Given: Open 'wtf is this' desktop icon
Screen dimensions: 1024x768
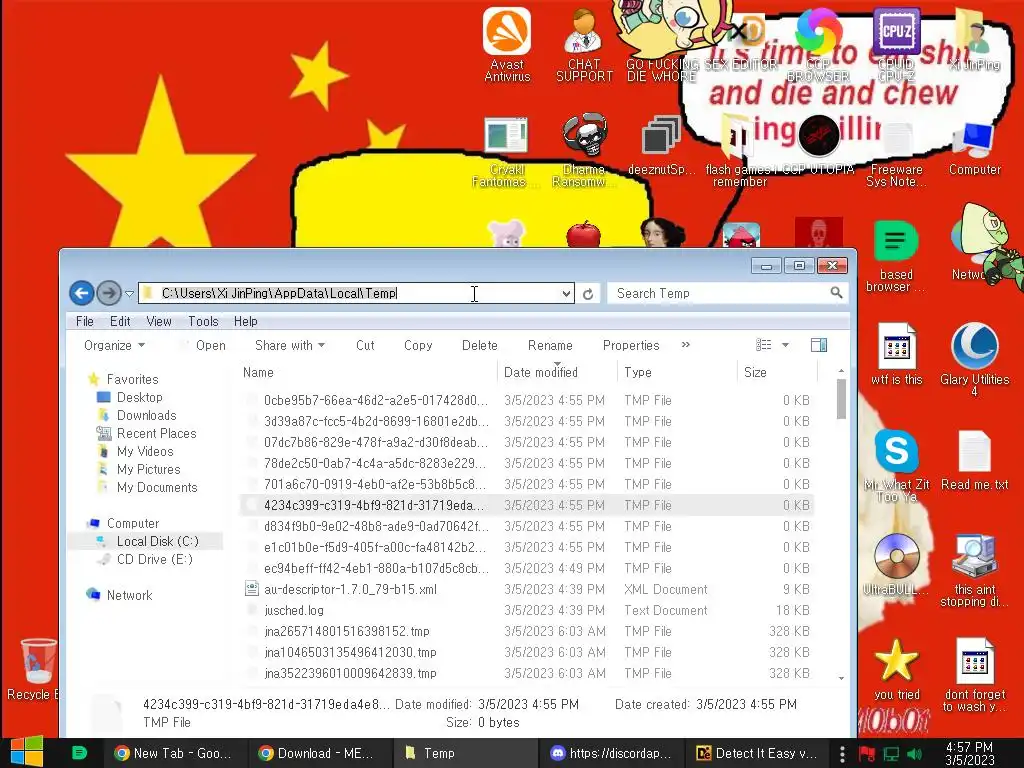Looking at the screenshot, I should click(x=896, y=353).
